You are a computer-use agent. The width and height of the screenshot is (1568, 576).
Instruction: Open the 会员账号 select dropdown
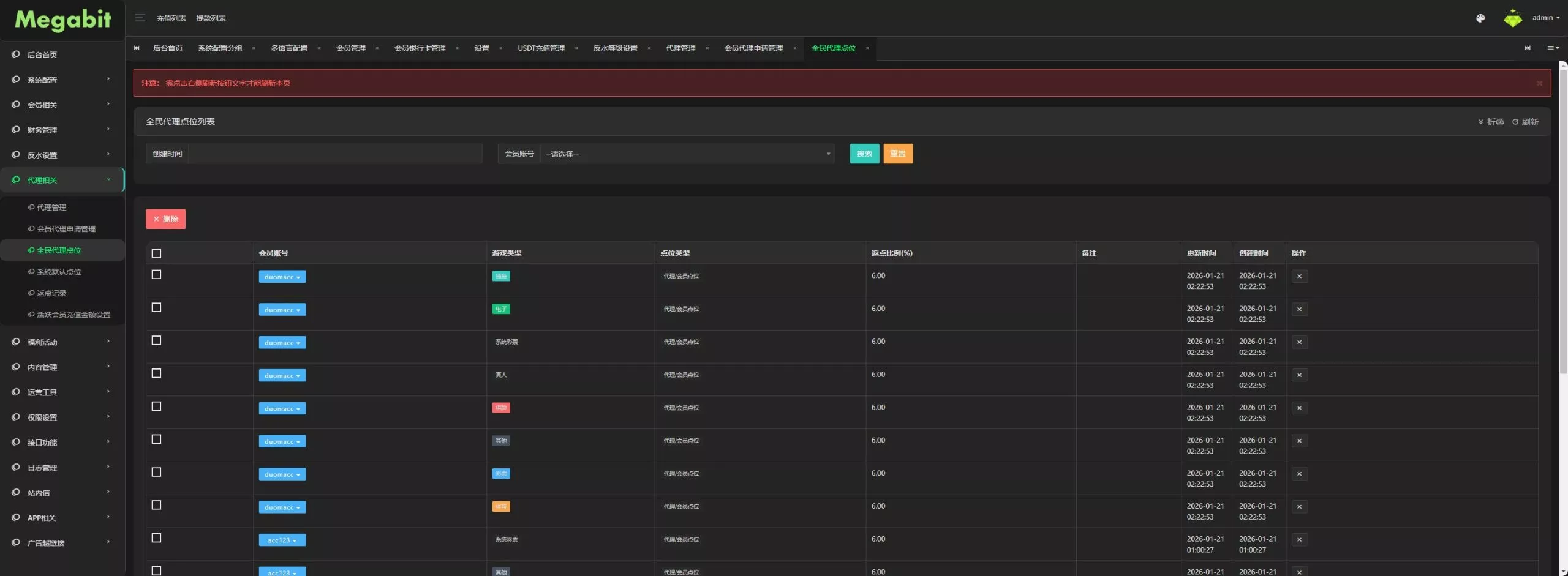687,154
